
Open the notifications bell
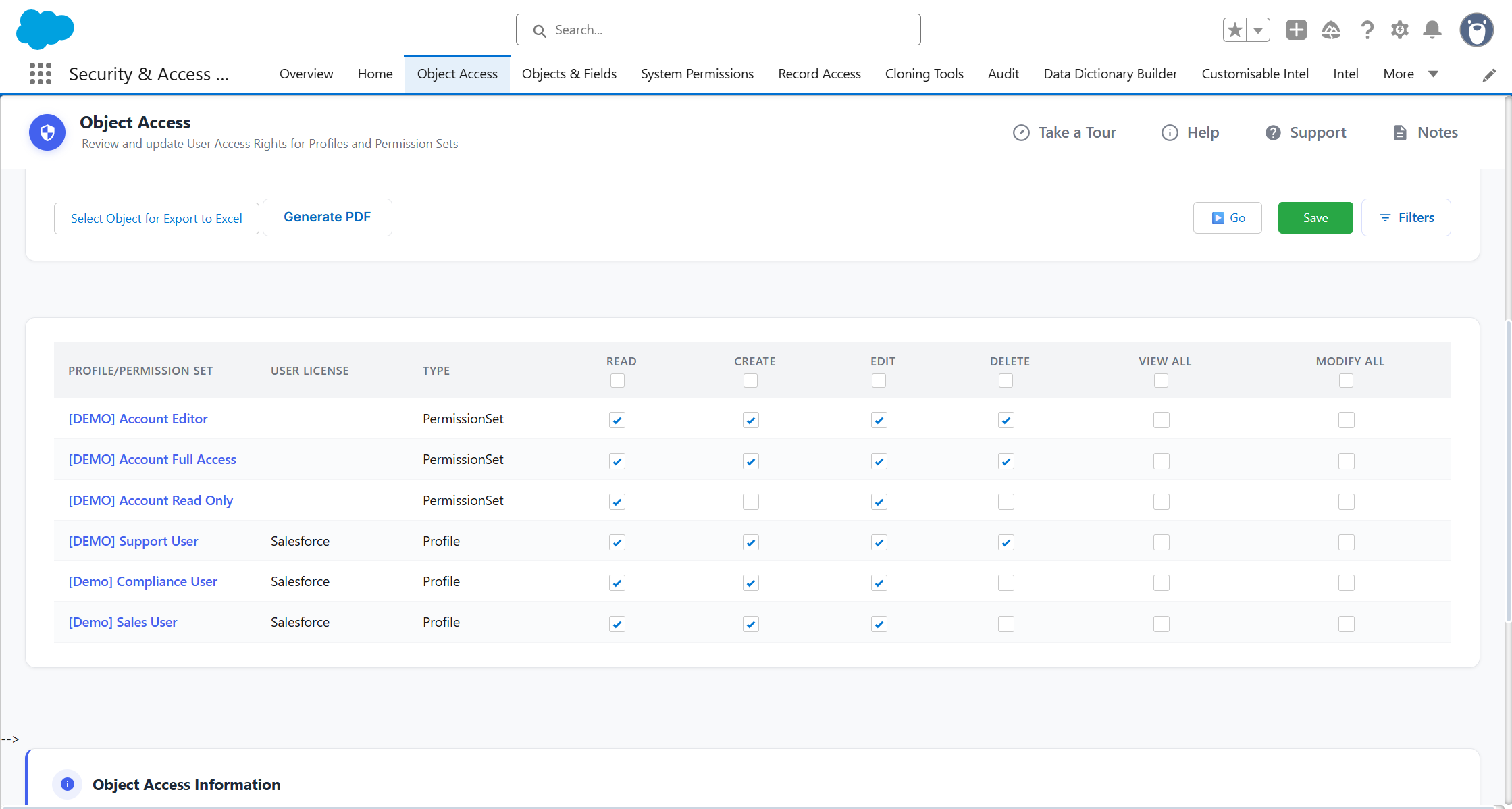coord(1432,30)
